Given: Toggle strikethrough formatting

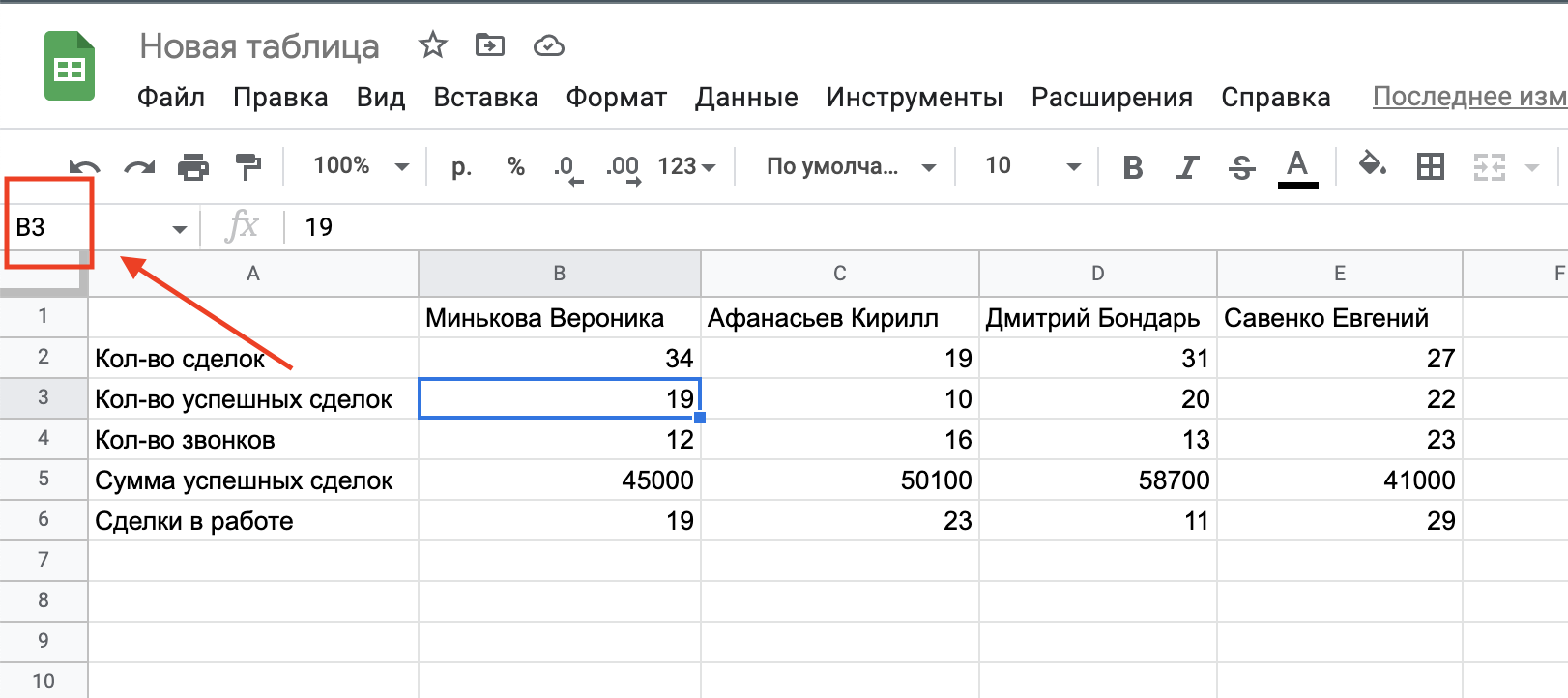Looking at the screenshot, I should click(1241, 167).
